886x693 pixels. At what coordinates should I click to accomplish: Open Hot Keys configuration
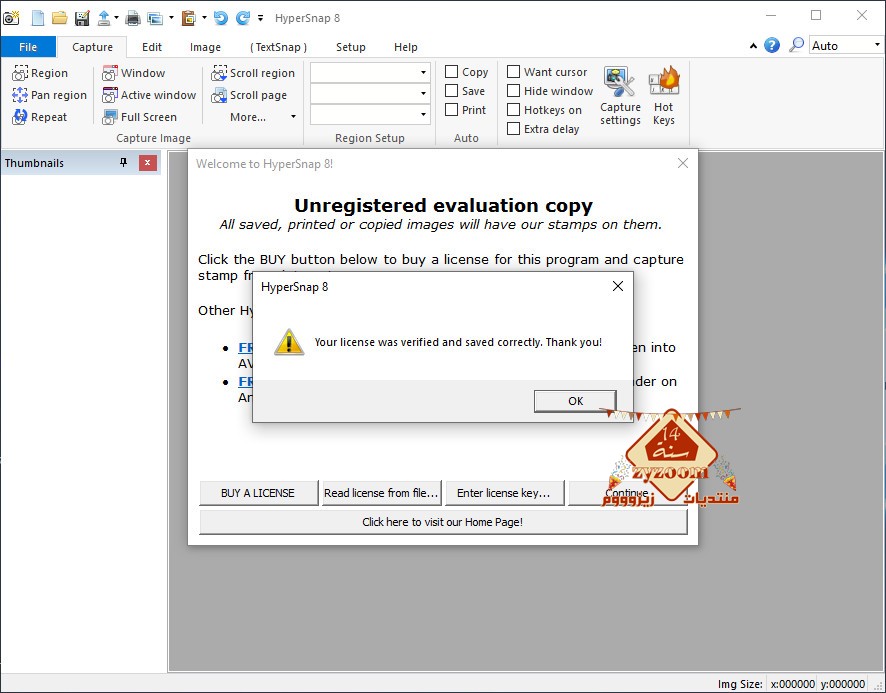[x=663, y=96]
